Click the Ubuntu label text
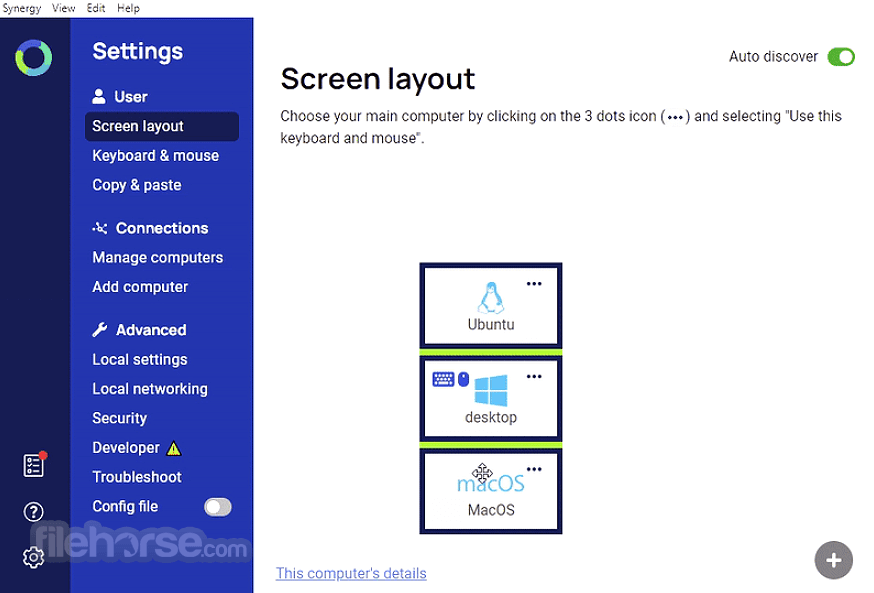Viewport: 874px width, 593px height. (491, 324)
